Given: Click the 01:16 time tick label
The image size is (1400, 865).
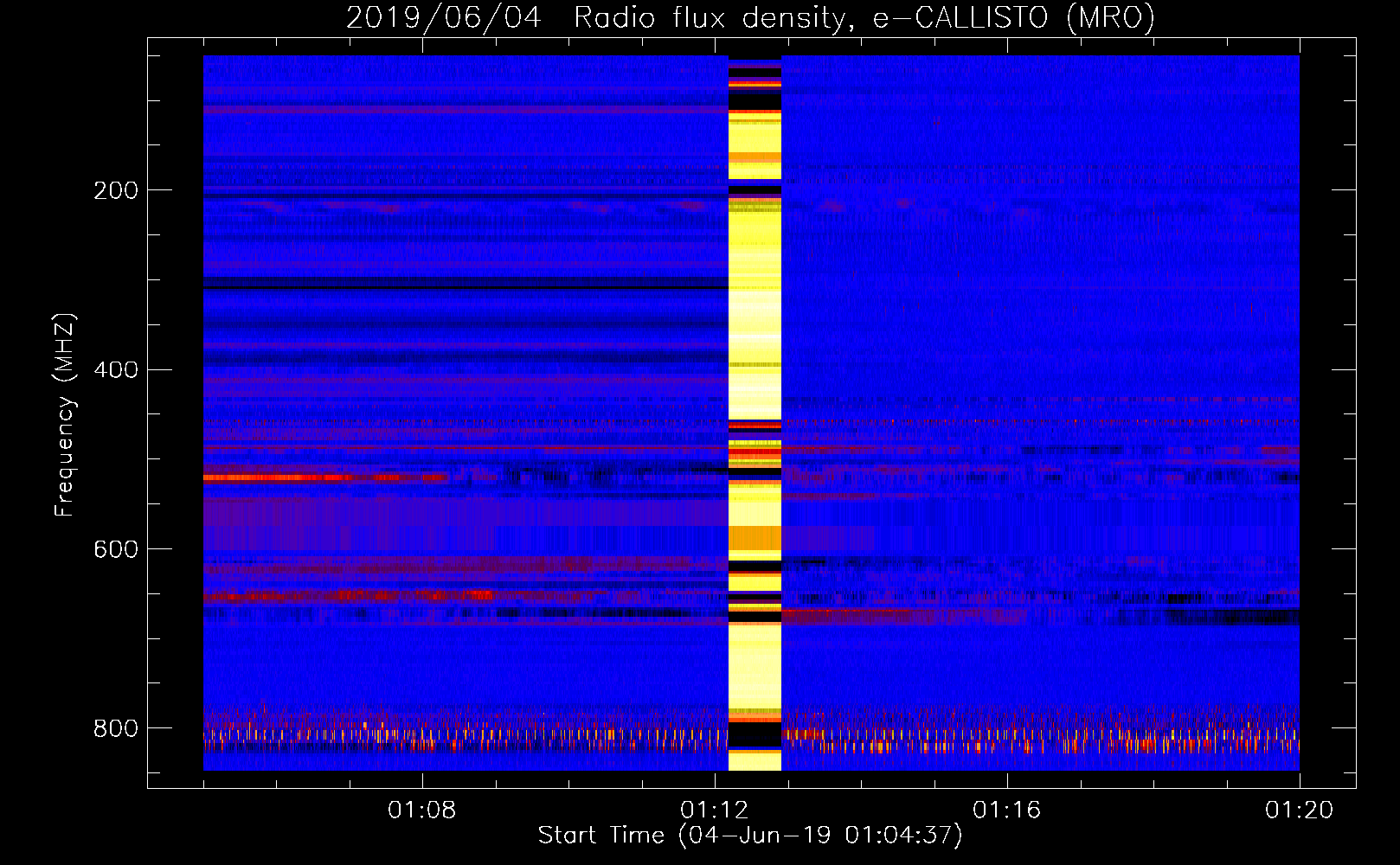Looking at the screenshot, I should (1007, 811).
